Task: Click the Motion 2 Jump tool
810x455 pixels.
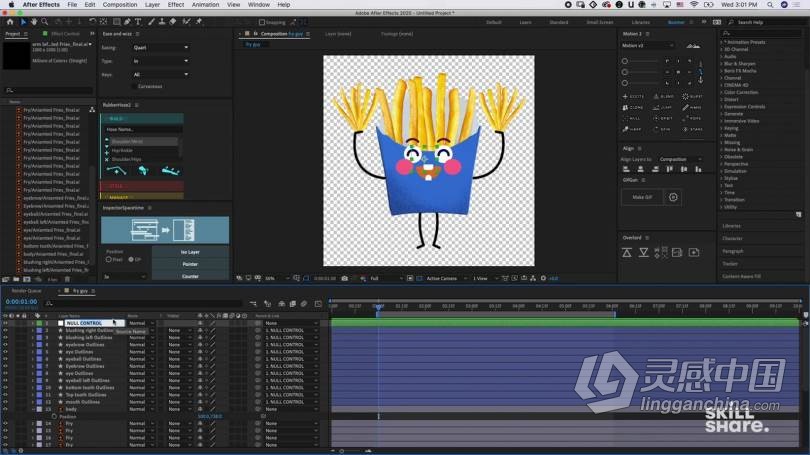Action: click(x=663, y=107)
